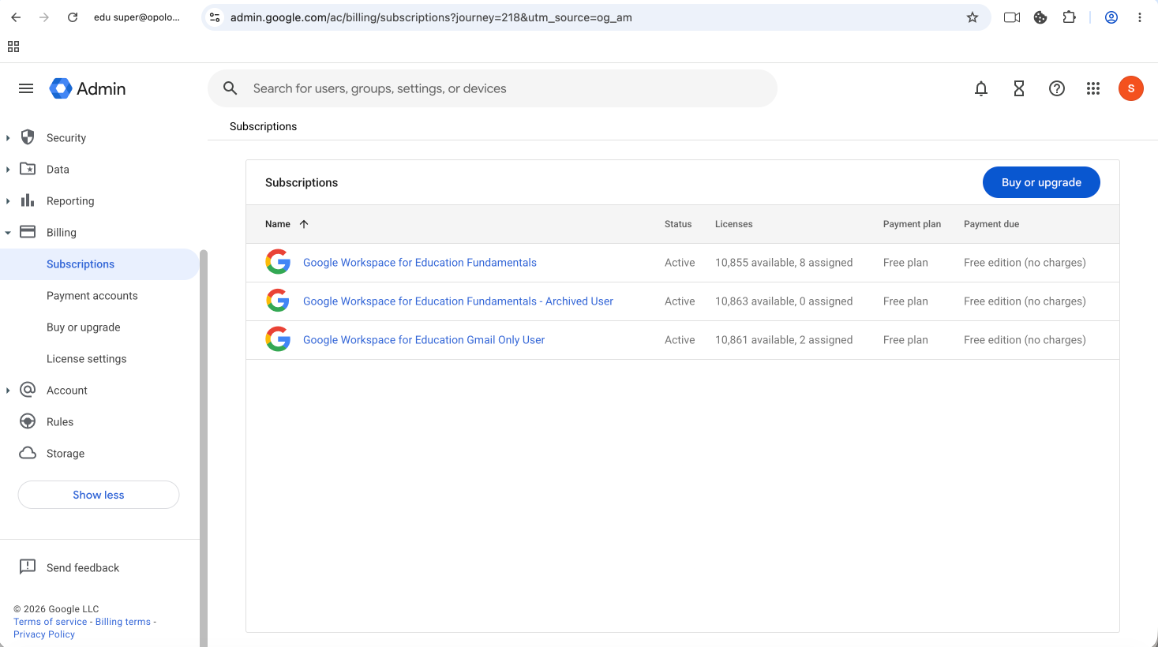Click the Subscriptions breadcrumb text

[263, 126]
